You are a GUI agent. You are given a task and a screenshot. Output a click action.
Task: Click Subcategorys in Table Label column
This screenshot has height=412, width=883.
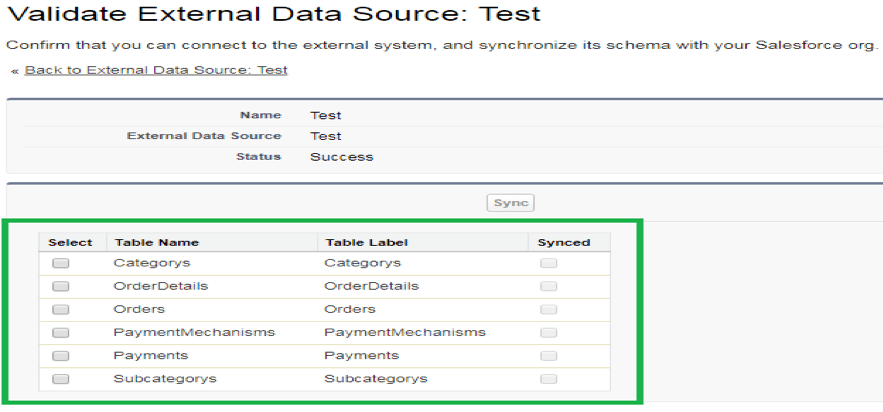[x=376, y=378]
